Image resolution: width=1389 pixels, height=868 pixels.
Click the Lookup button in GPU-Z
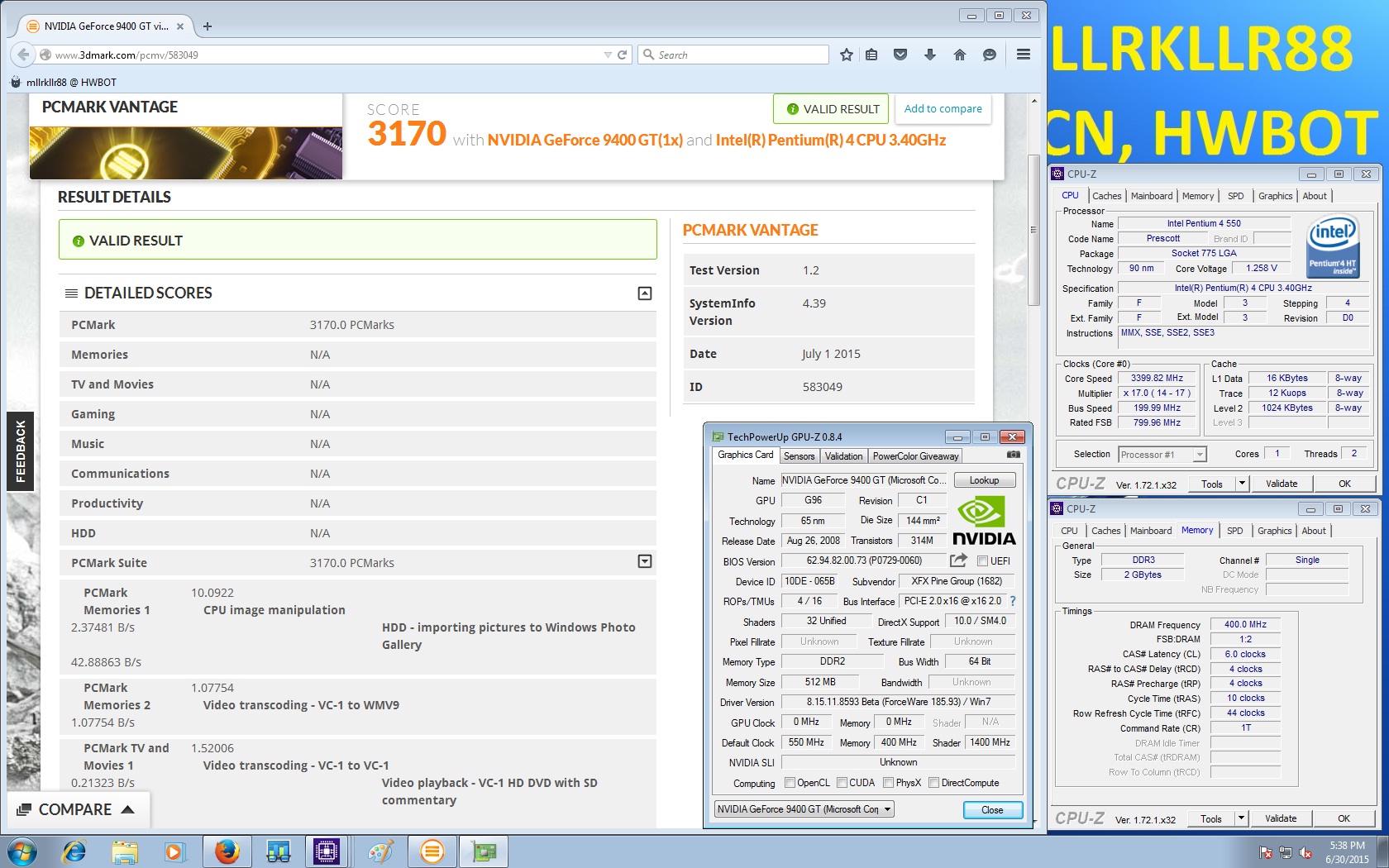point(984,480)
